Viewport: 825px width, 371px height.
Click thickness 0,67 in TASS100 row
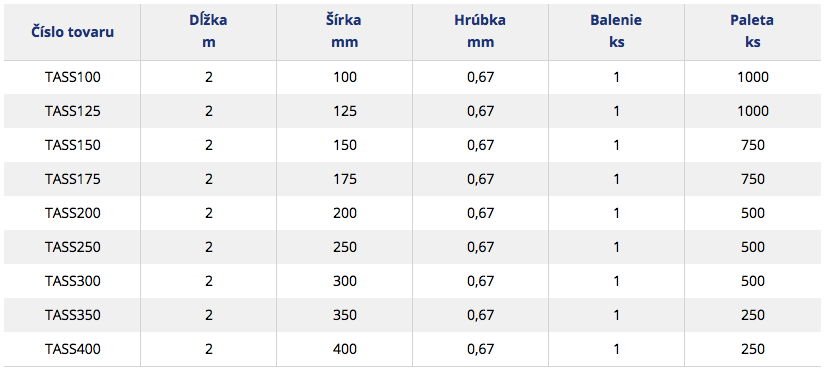[480, 77]
